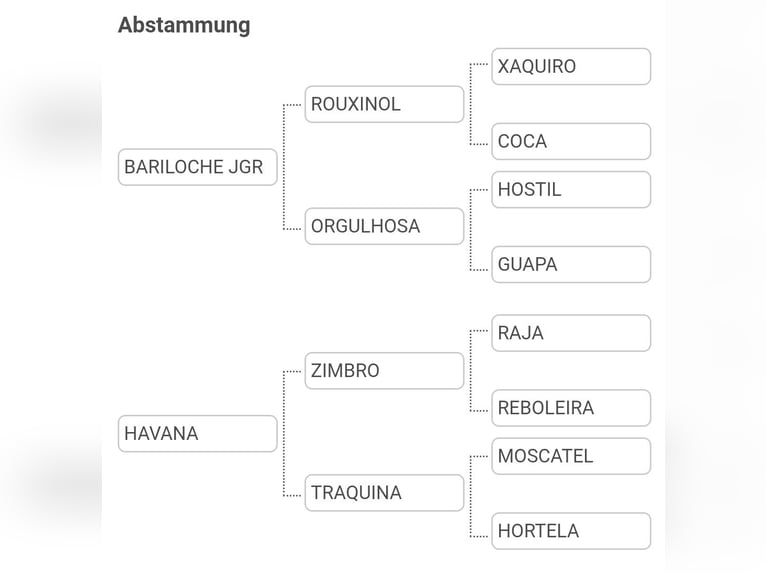Click dotted bracket joining HOSTIL and GUAPA
766x574 pixels.
[471, 227]
